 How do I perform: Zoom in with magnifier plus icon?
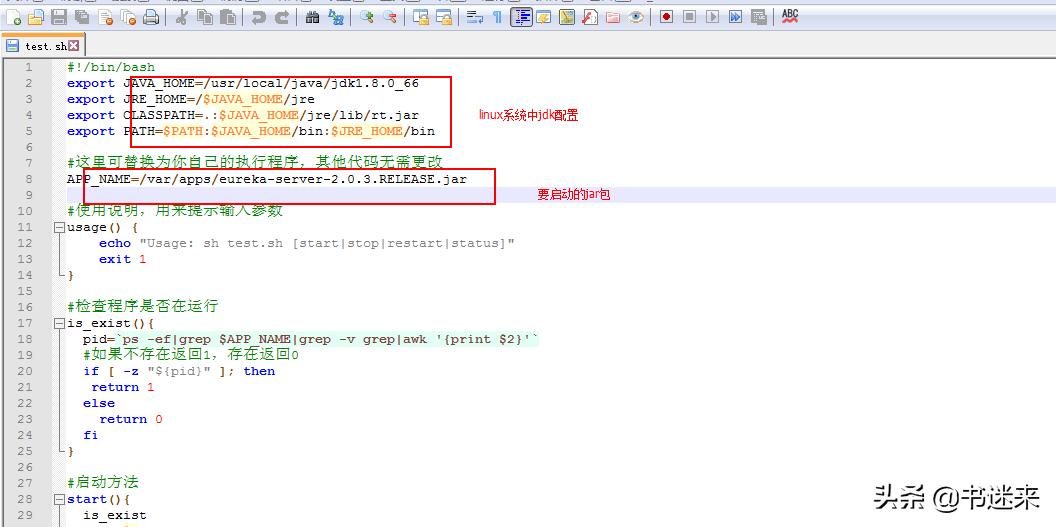[x=366, y=17]
